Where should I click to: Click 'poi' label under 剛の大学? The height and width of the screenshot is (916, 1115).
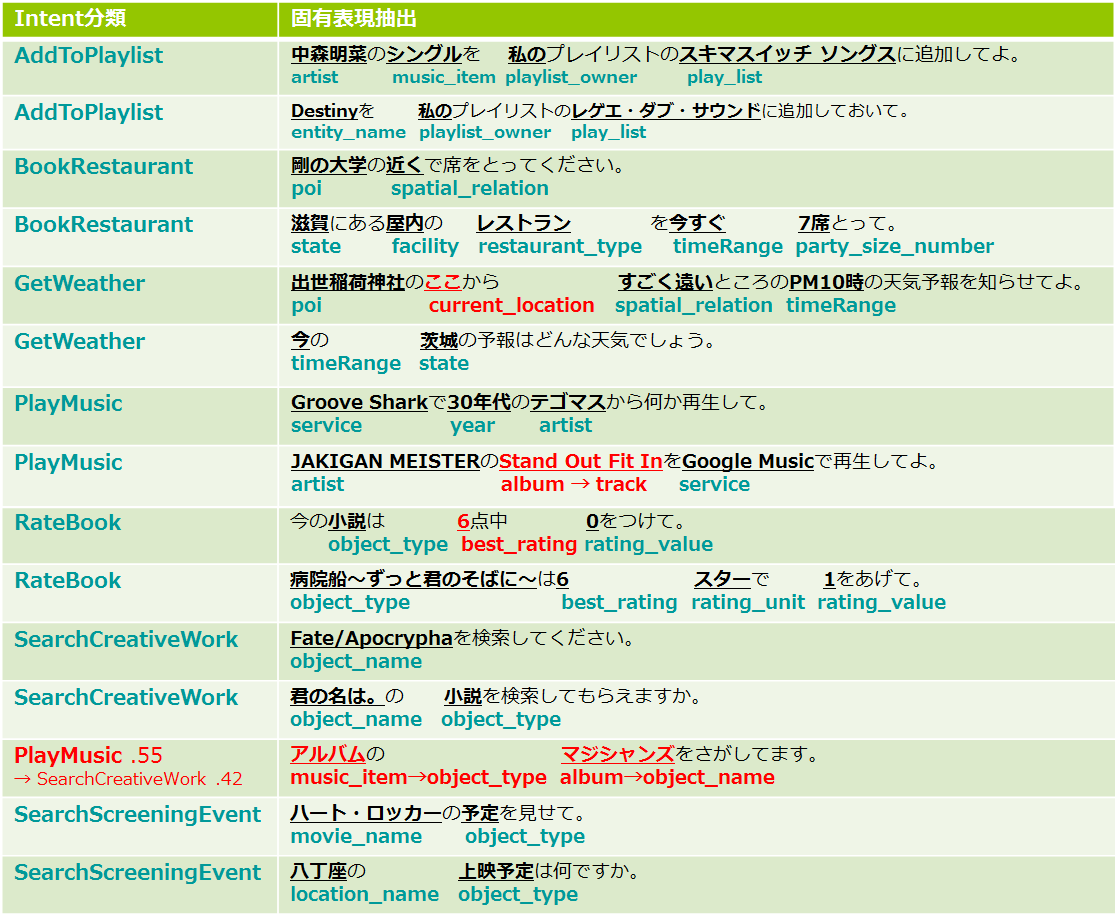point(306,188)
